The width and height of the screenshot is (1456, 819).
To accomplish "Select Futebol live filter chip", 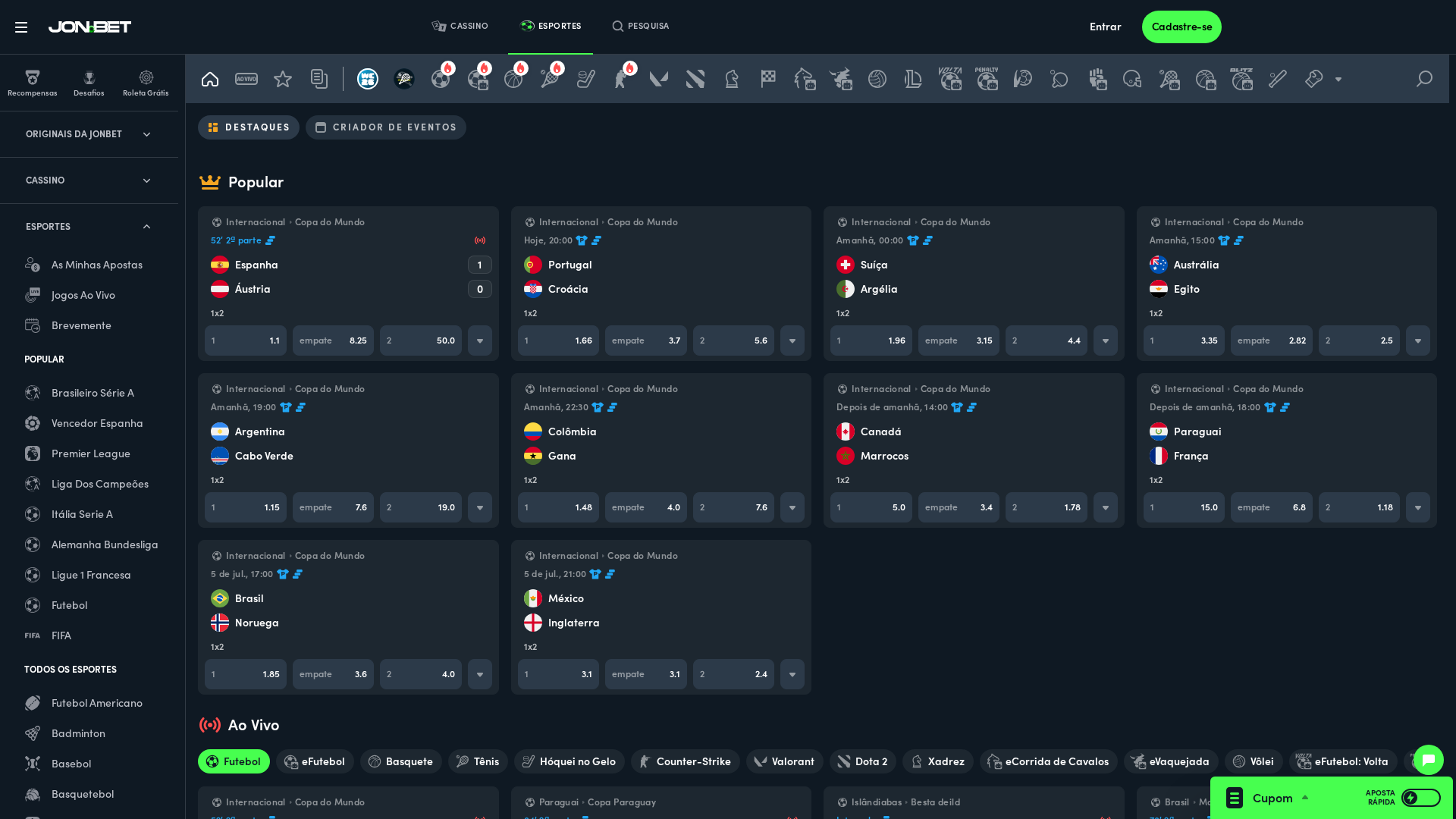I will pyautogui.click(x=234, y=761).
